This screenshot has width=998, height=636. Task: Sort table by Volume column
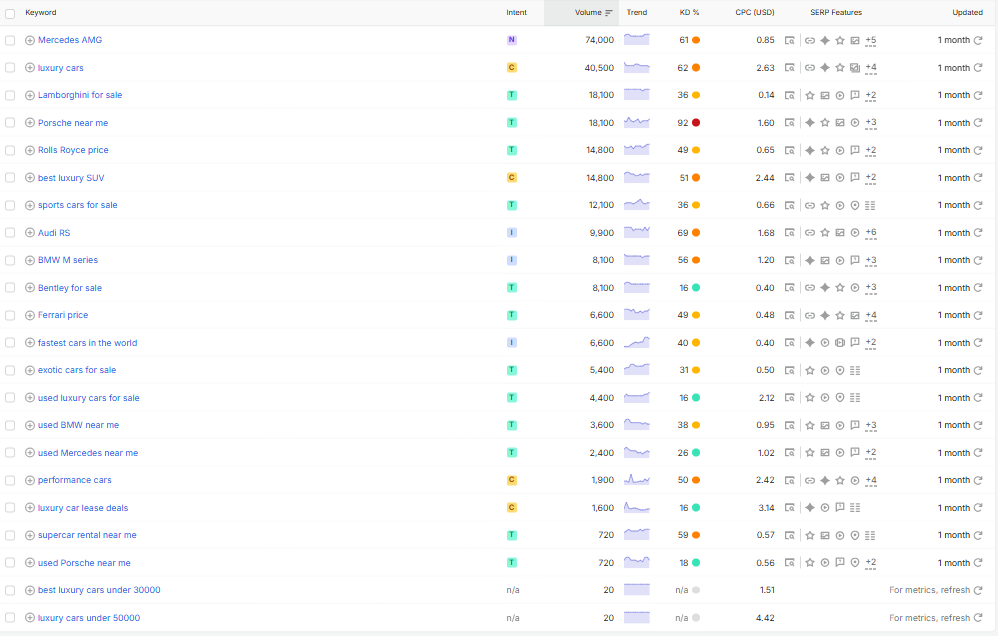click(x=593, y=13)
